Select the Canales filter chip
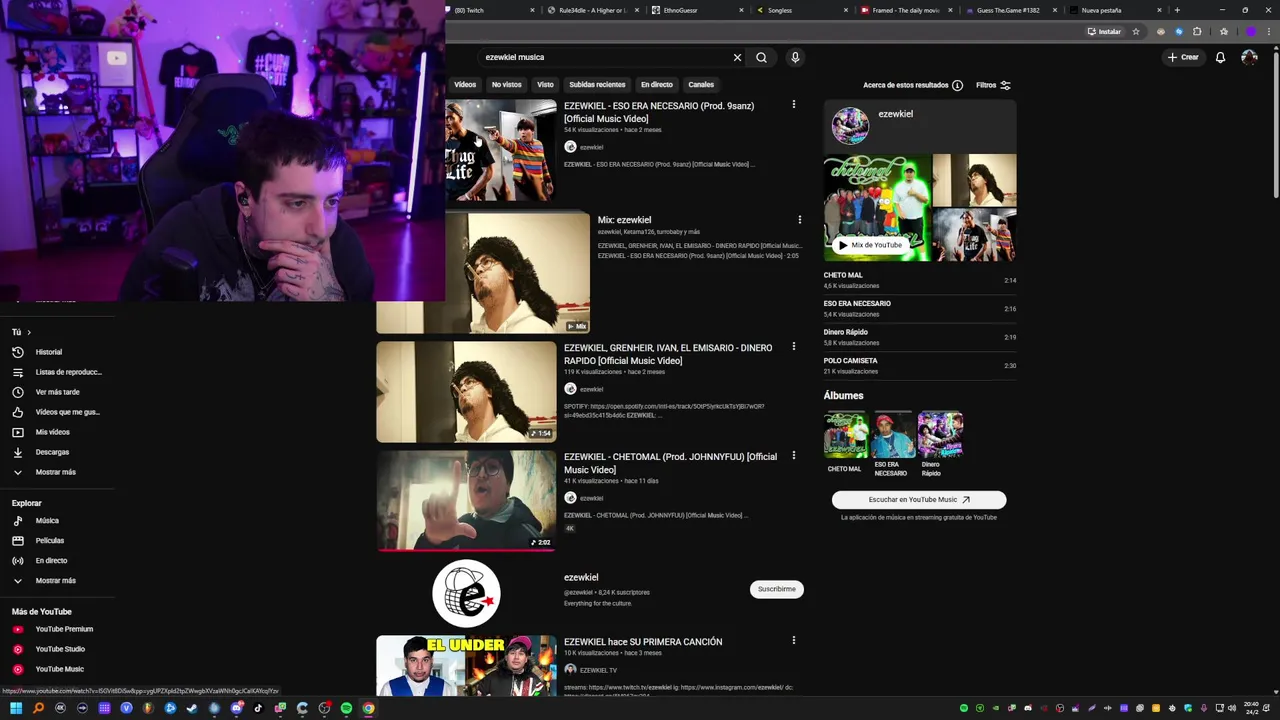This screenshot has width=1280, height=720. point(701,85)
